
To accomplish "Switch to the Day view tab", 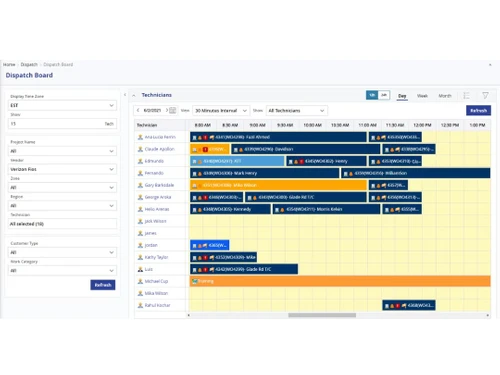I will tap(402, 96).
